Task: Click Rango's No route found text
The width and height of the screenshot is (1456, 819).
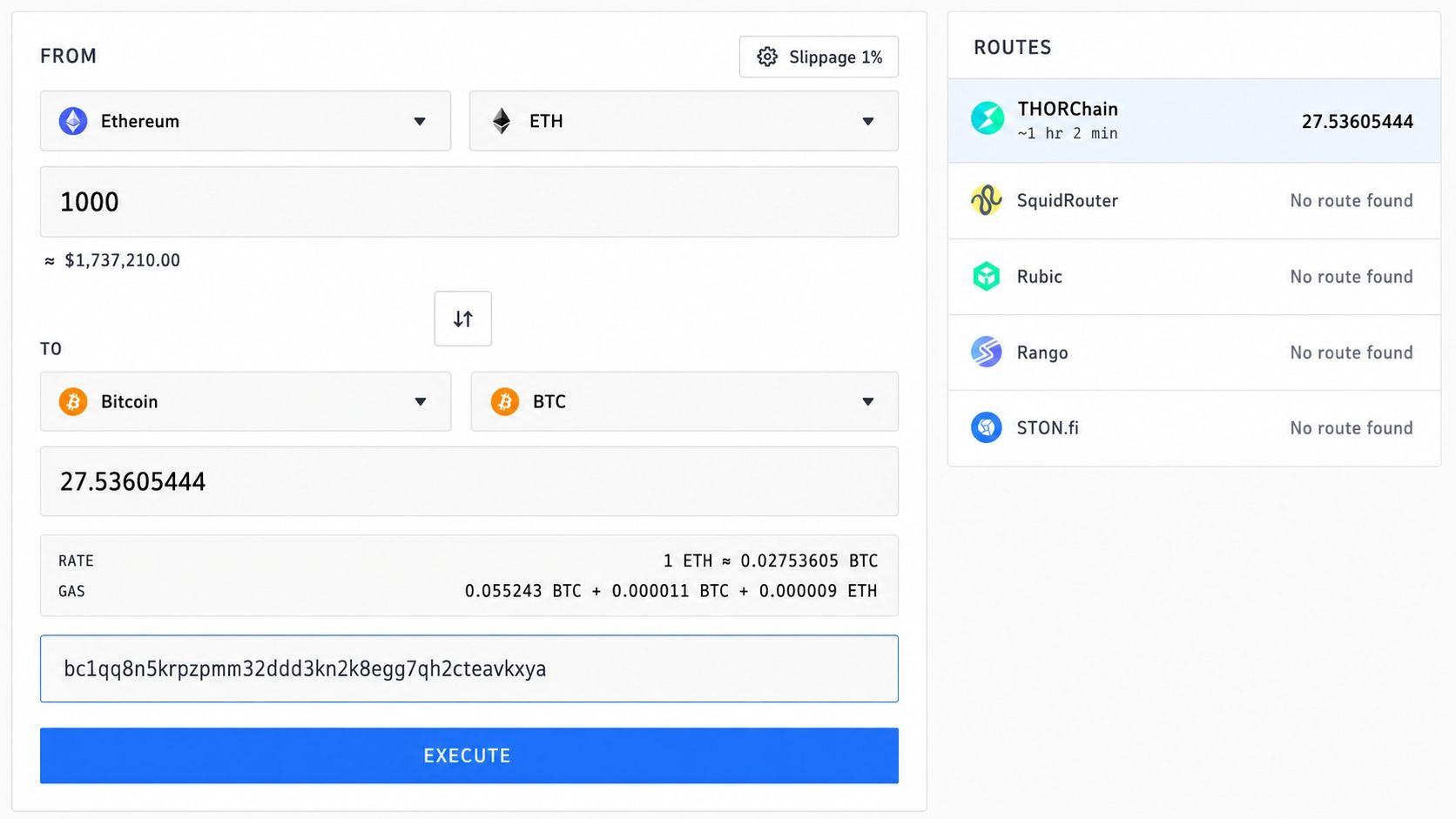Action: [1352, 352]
